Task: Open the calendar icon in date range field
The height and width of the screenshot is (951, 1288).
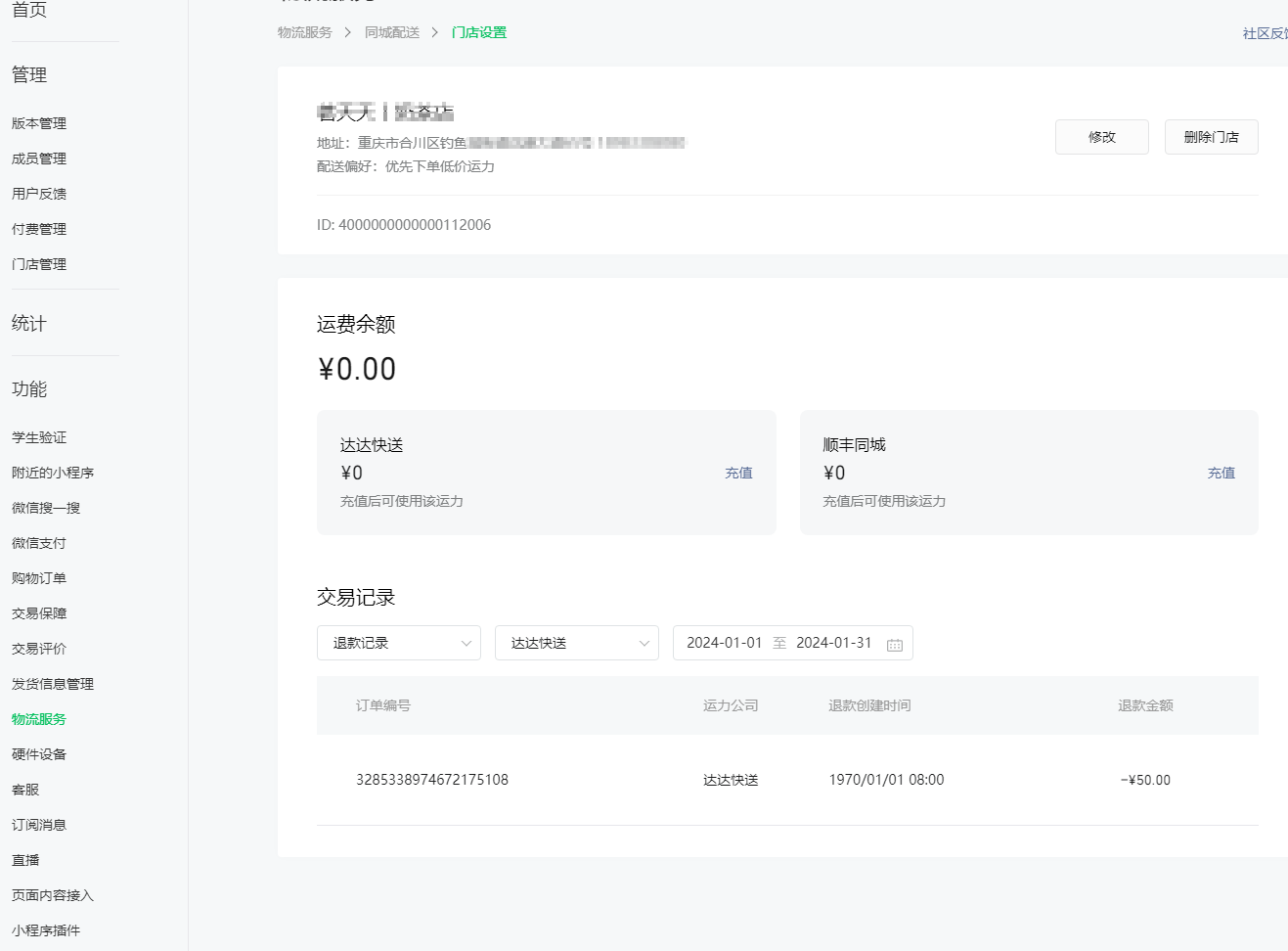Action: (894, 644)
